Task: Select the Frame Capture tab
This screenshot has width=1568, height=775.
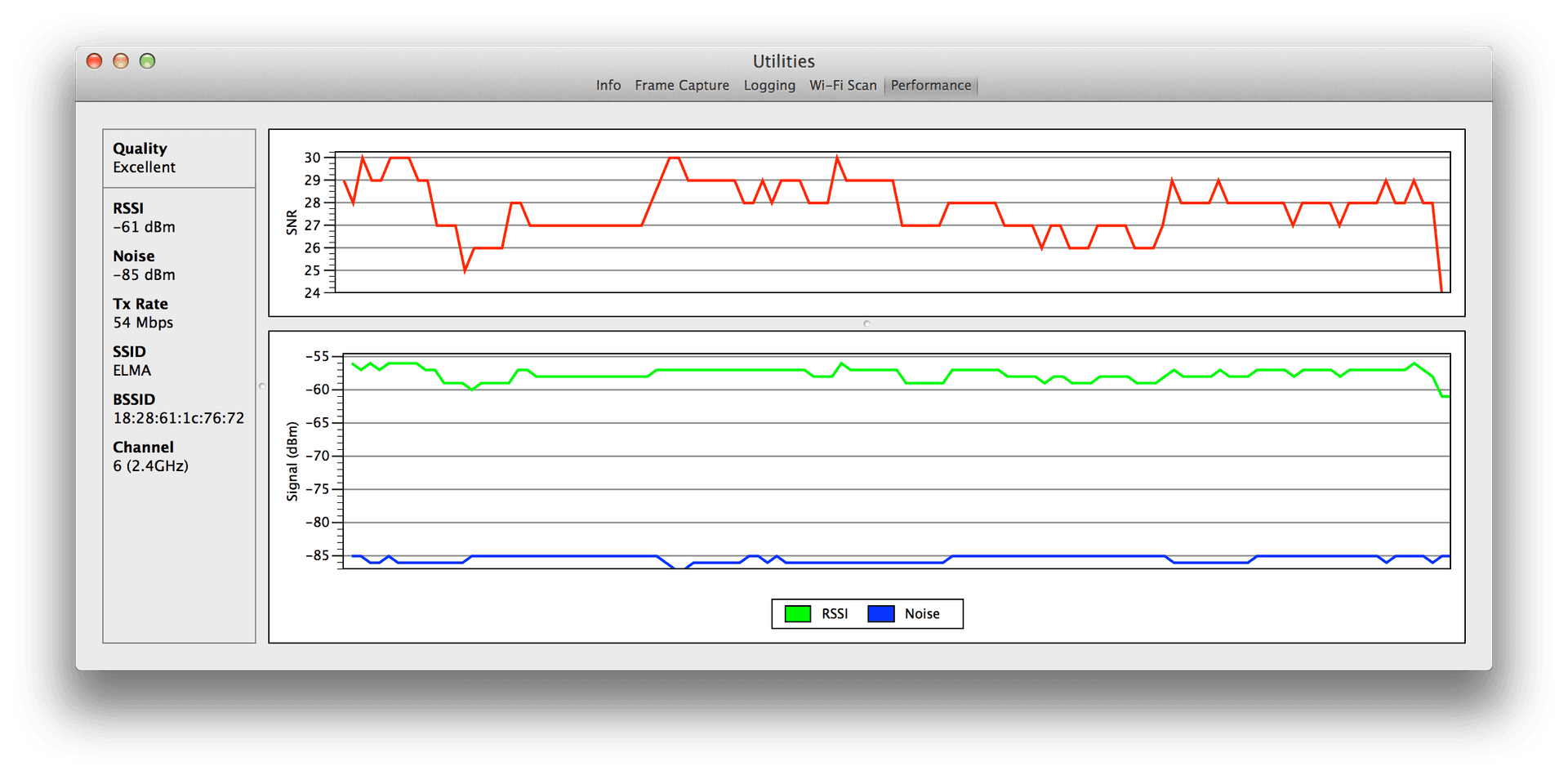Action: [682, 85]
